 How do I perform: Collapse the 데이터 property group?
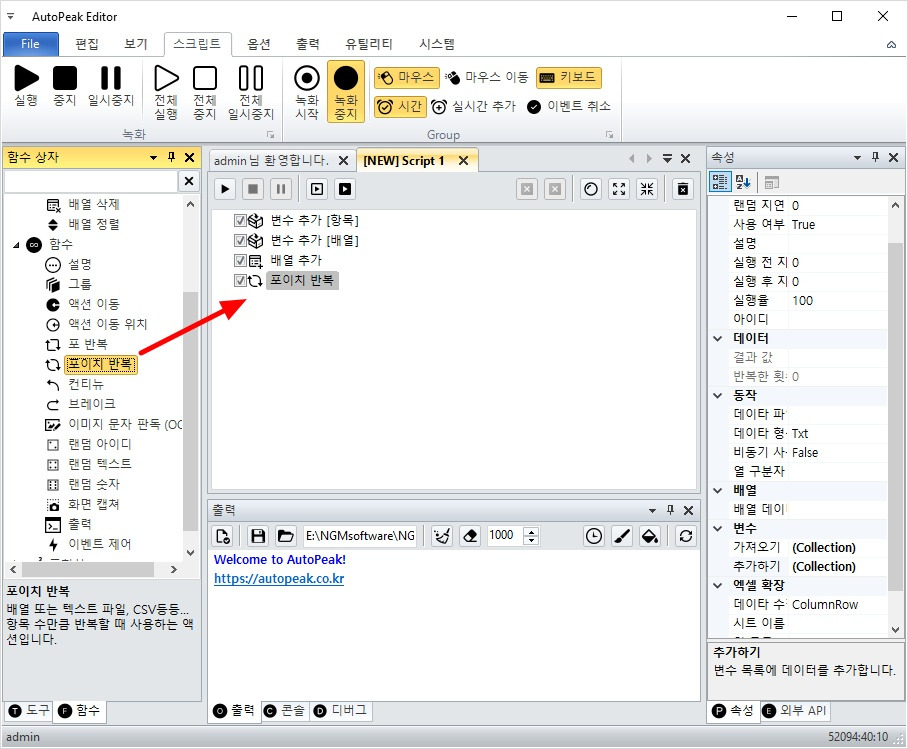[717, 338]
